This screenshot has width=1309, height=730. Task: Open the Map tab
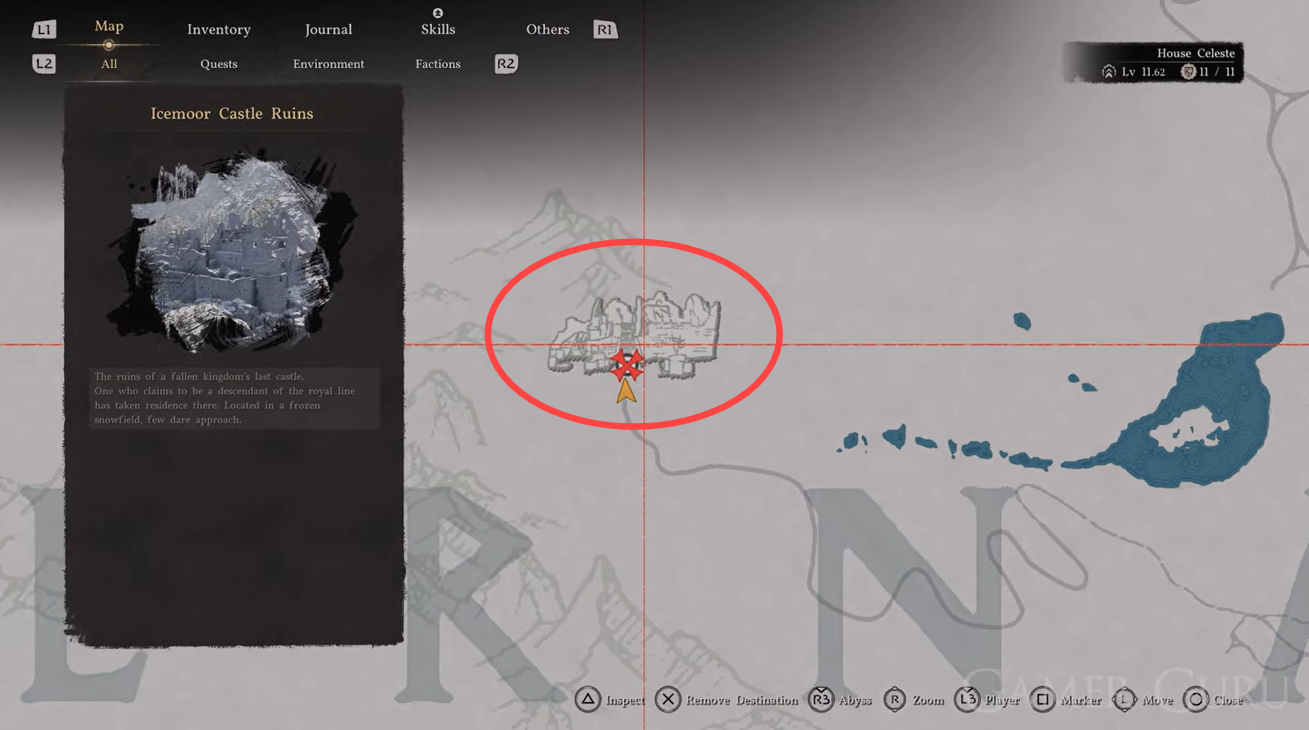tap(109, 26)
